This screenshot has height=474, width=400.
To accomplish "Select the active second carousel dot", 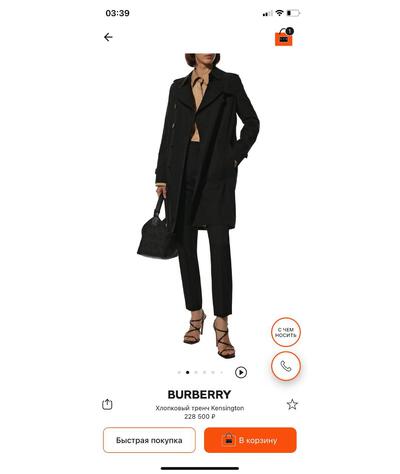I will click(x=187, y=372).
